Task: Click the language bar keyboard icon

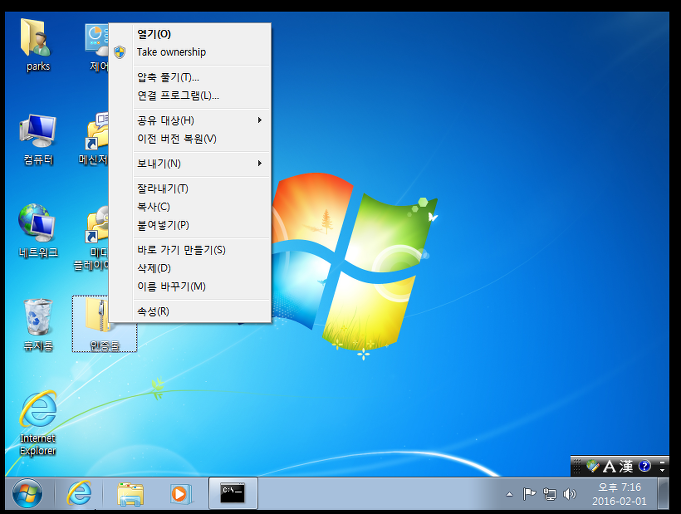Action: click(x=592, y=466)
